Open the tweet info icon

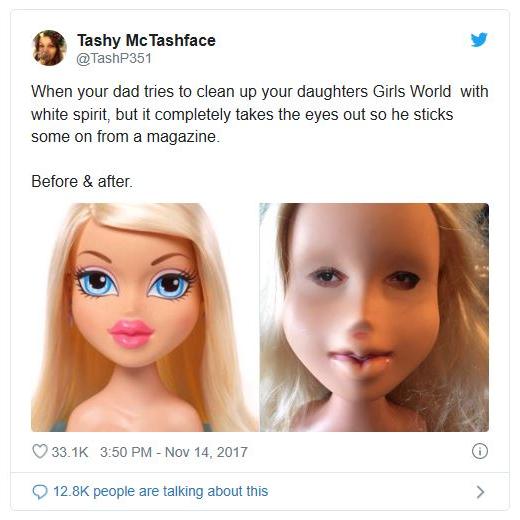coord(480,451)
